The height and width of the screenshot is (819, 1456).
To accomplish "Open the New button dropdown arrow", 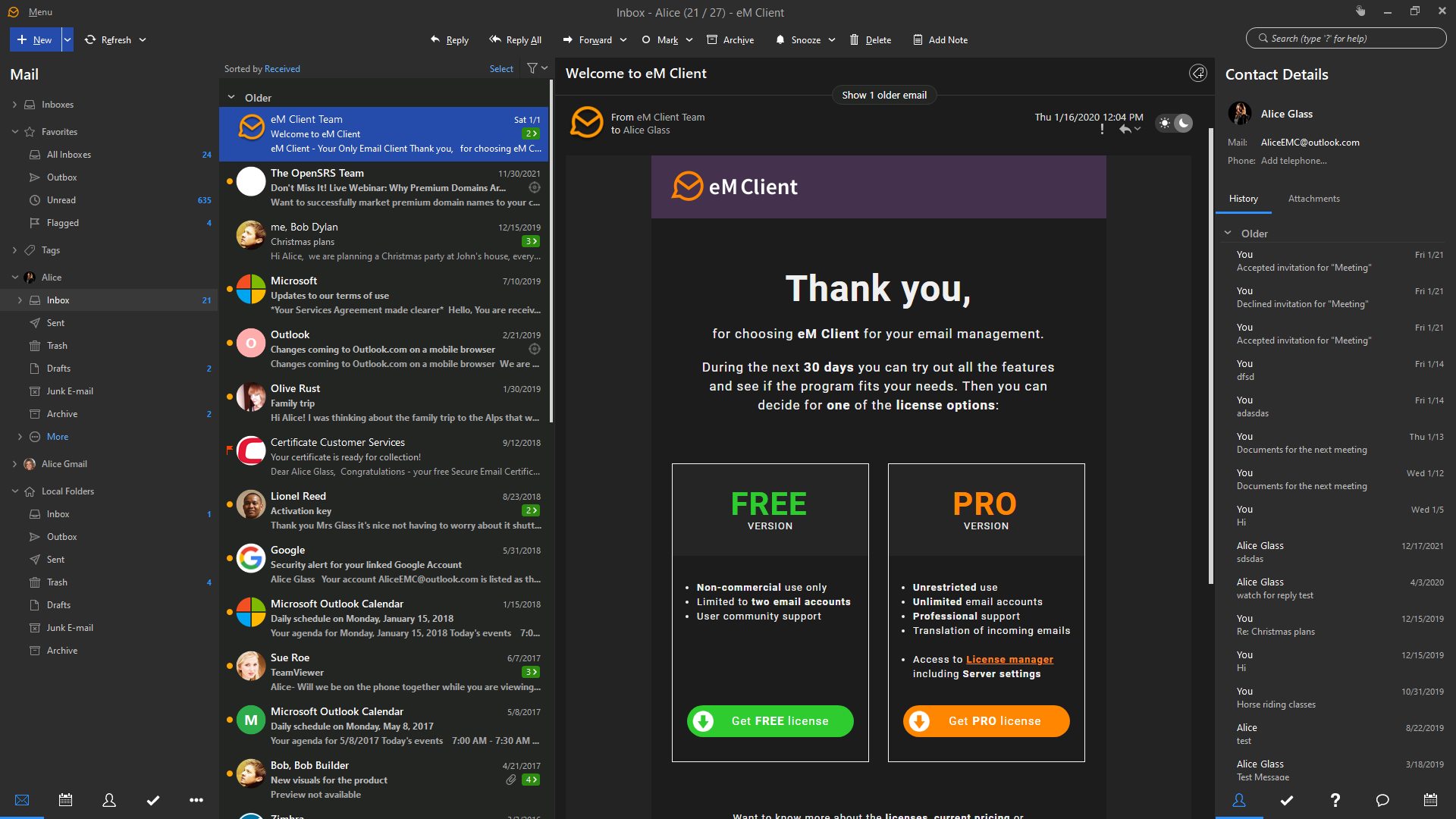I will [x=67, y=40].
